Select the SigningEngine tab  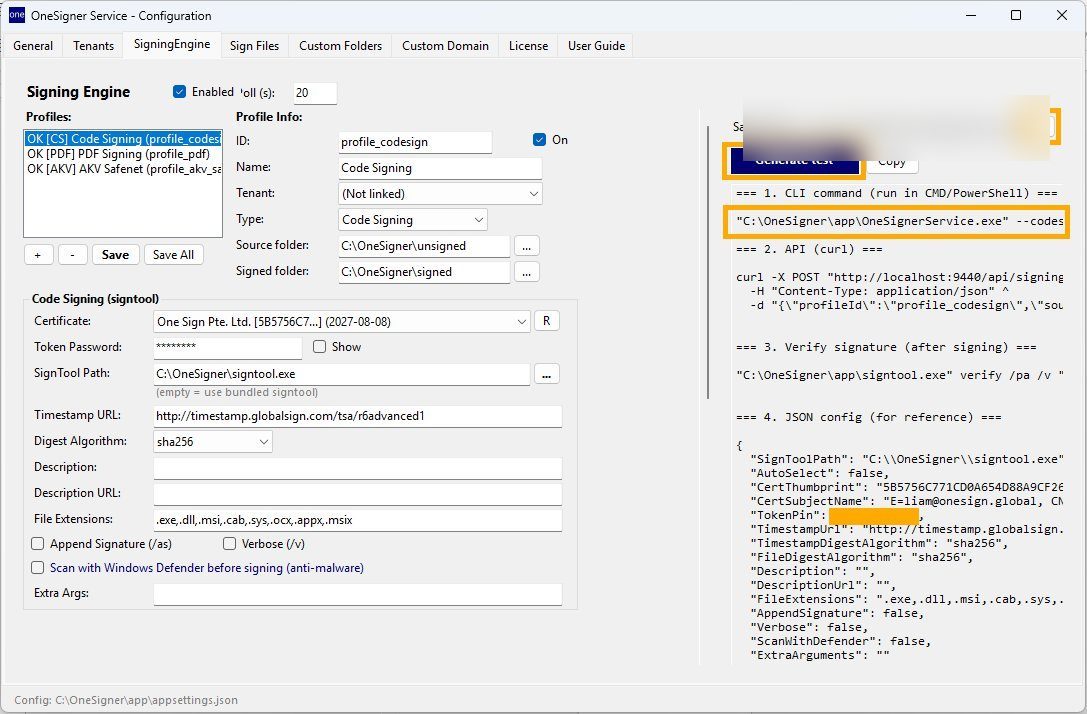pyautogui.click(x=172, y=44)
